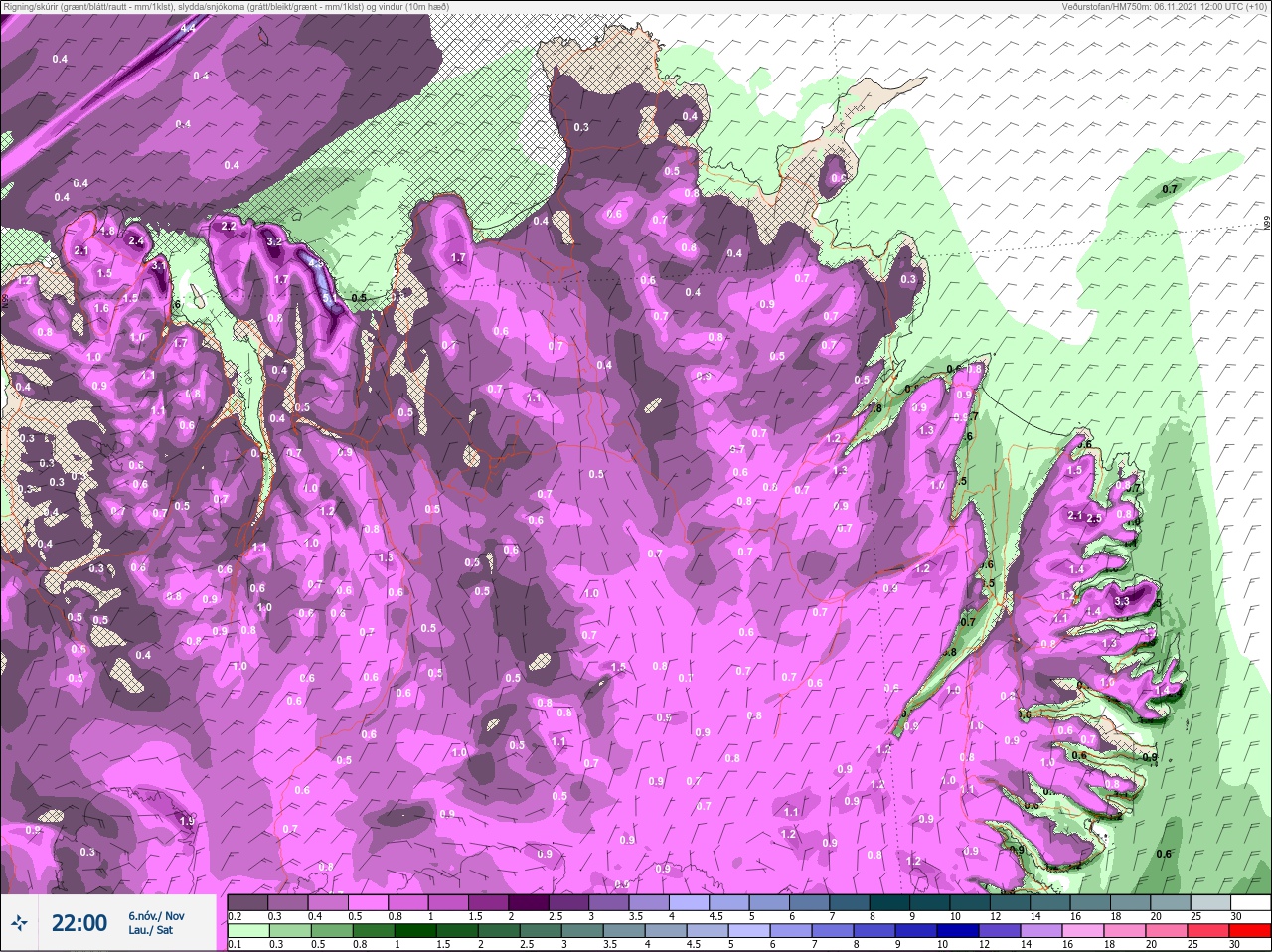Viewport: 1272px width, 952px height.
Task: Pick the dark purple 2–2.5 snow legend swatch
Action: click(x=531, y=902)
